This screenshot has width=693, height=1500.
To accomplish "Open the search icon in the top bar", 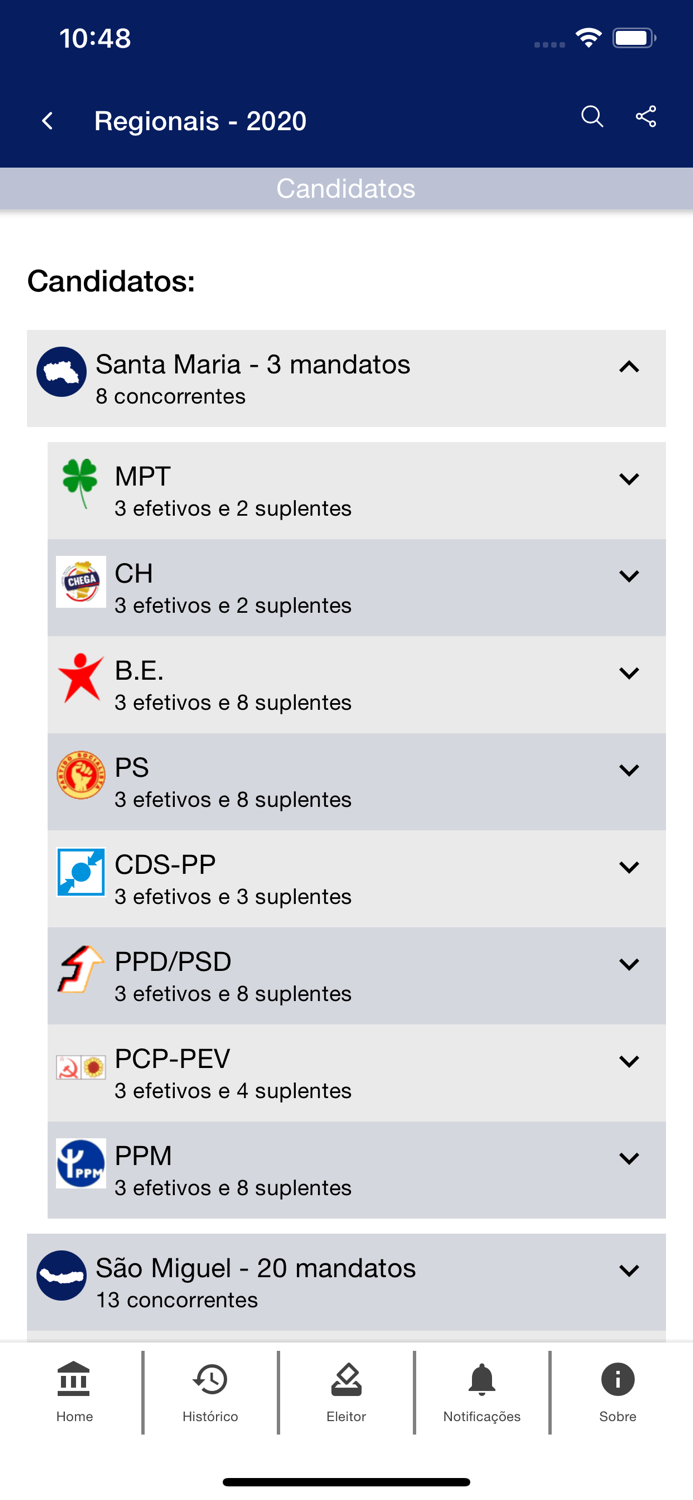I will click(x=591, y=117).
